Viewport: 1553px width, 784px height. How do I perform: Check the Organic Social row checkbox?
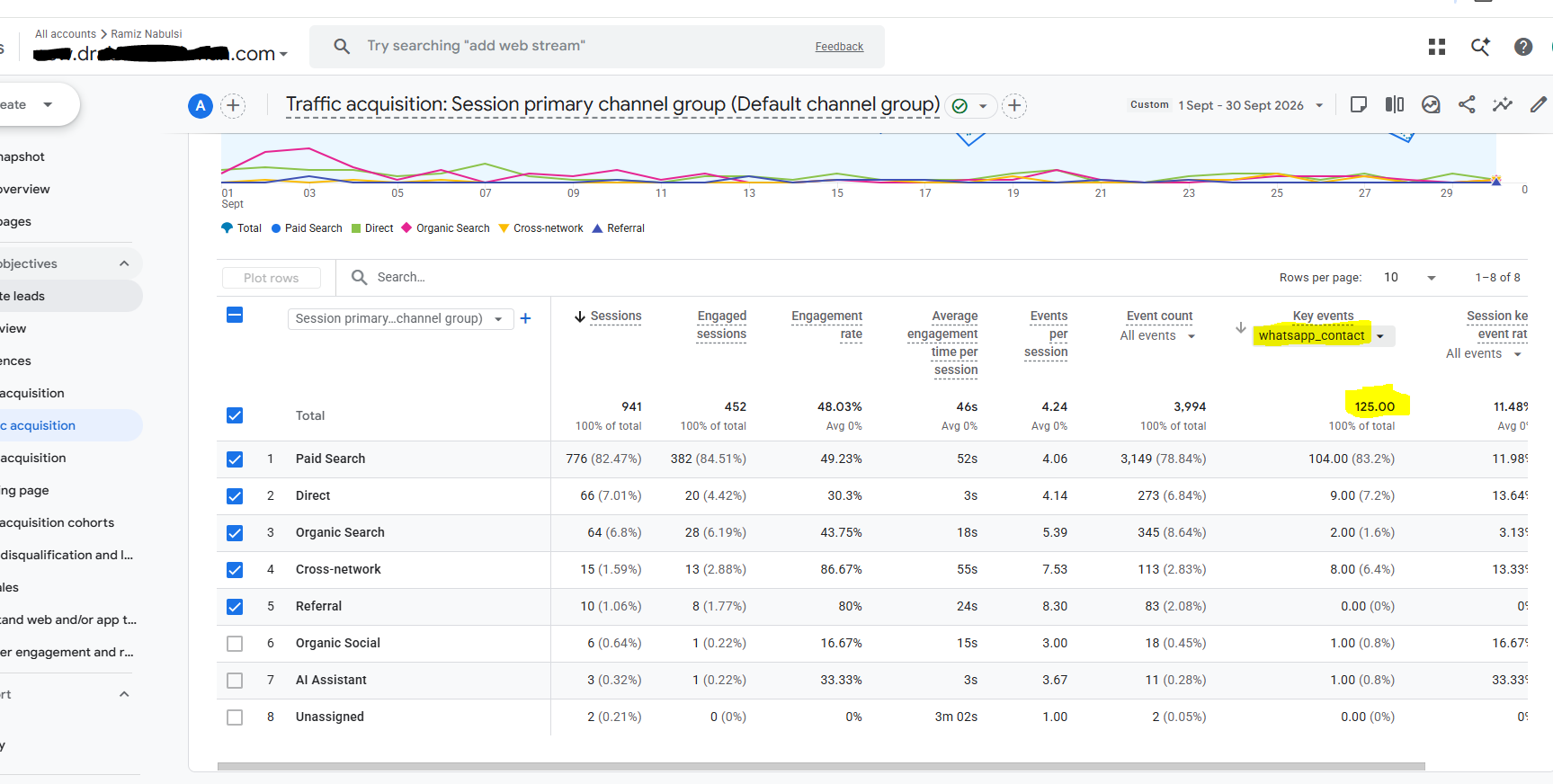(x=235, y=644)
